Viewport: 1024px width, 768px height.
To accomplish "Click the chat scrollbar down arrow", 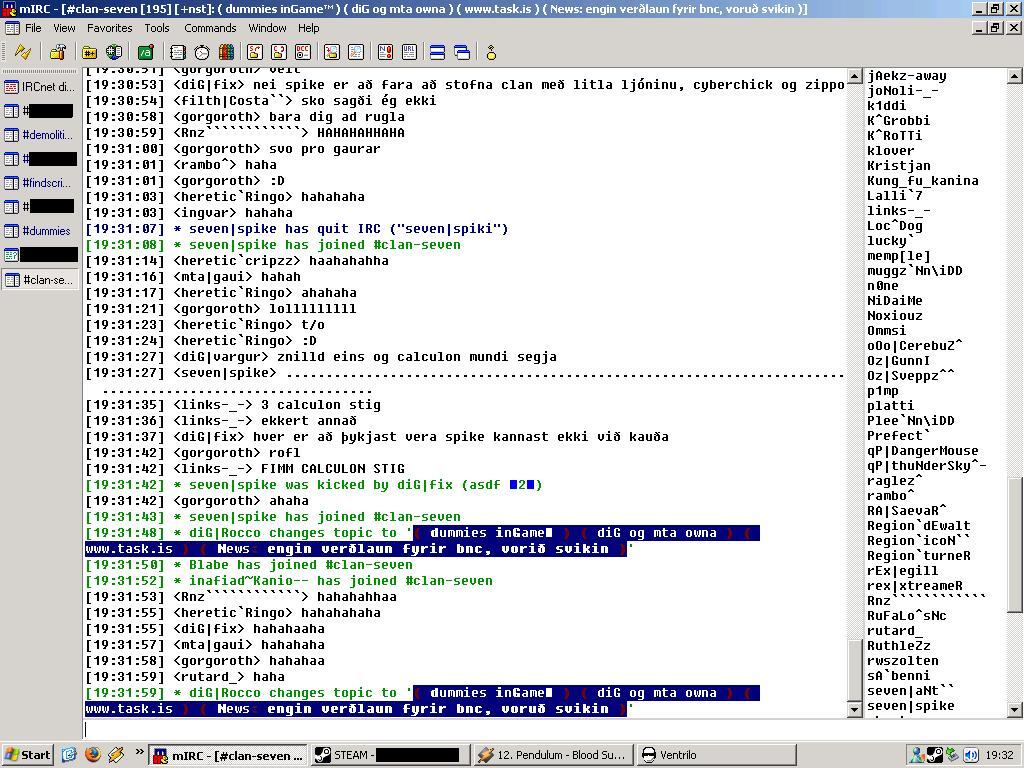I will coord(854,709).
